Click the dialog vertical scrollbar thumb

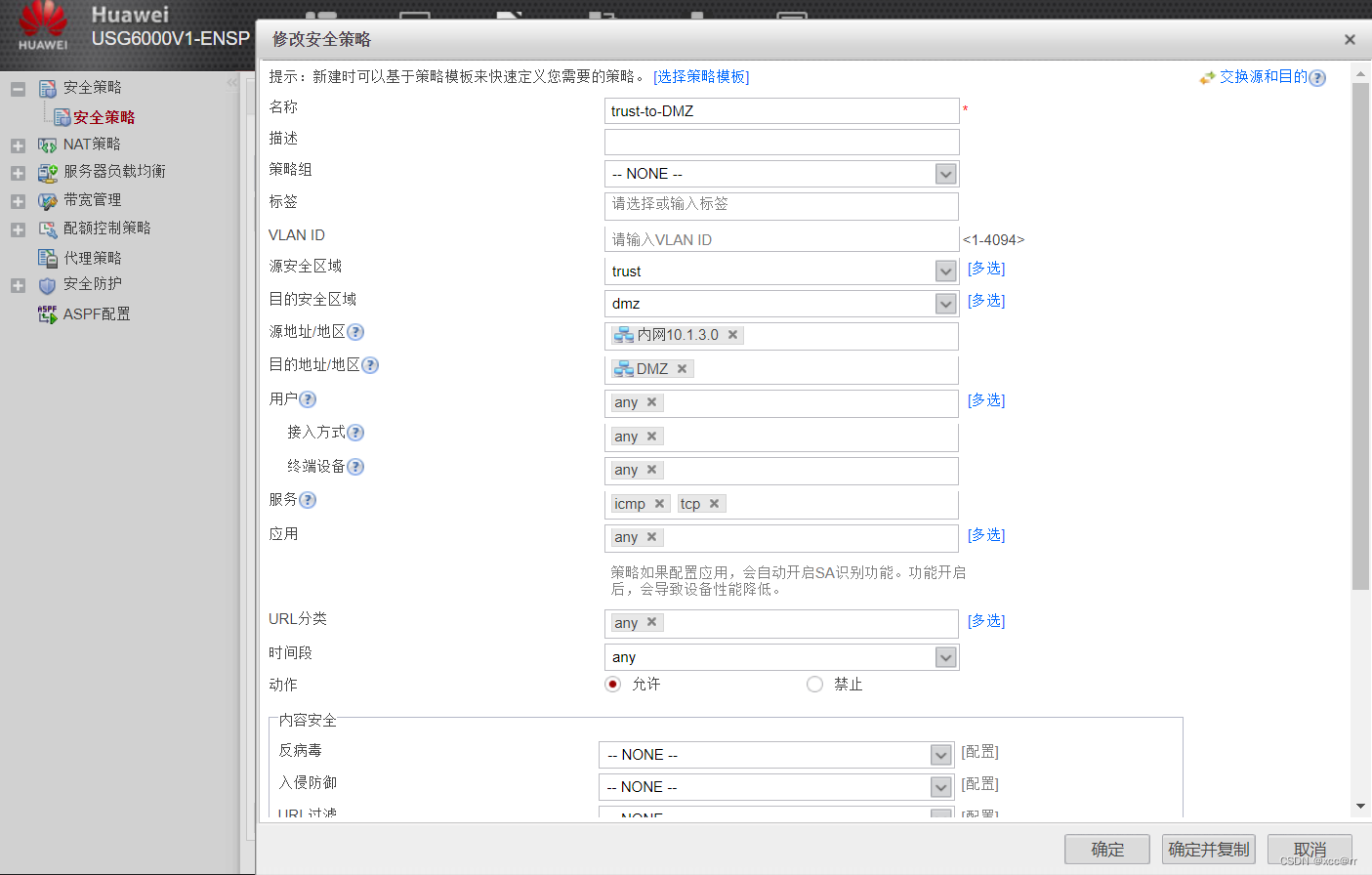pos(1360,337)
